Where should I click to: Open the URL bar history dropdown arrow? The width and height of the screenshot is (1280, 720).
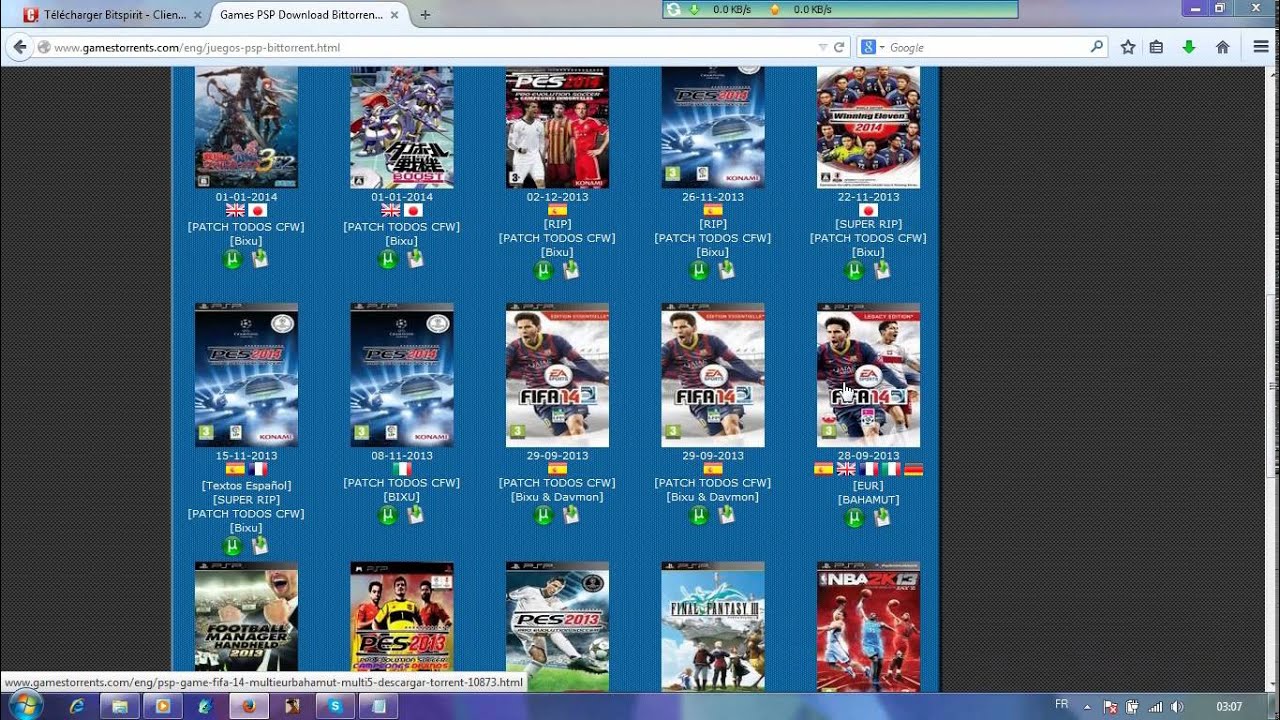point(823,47)
